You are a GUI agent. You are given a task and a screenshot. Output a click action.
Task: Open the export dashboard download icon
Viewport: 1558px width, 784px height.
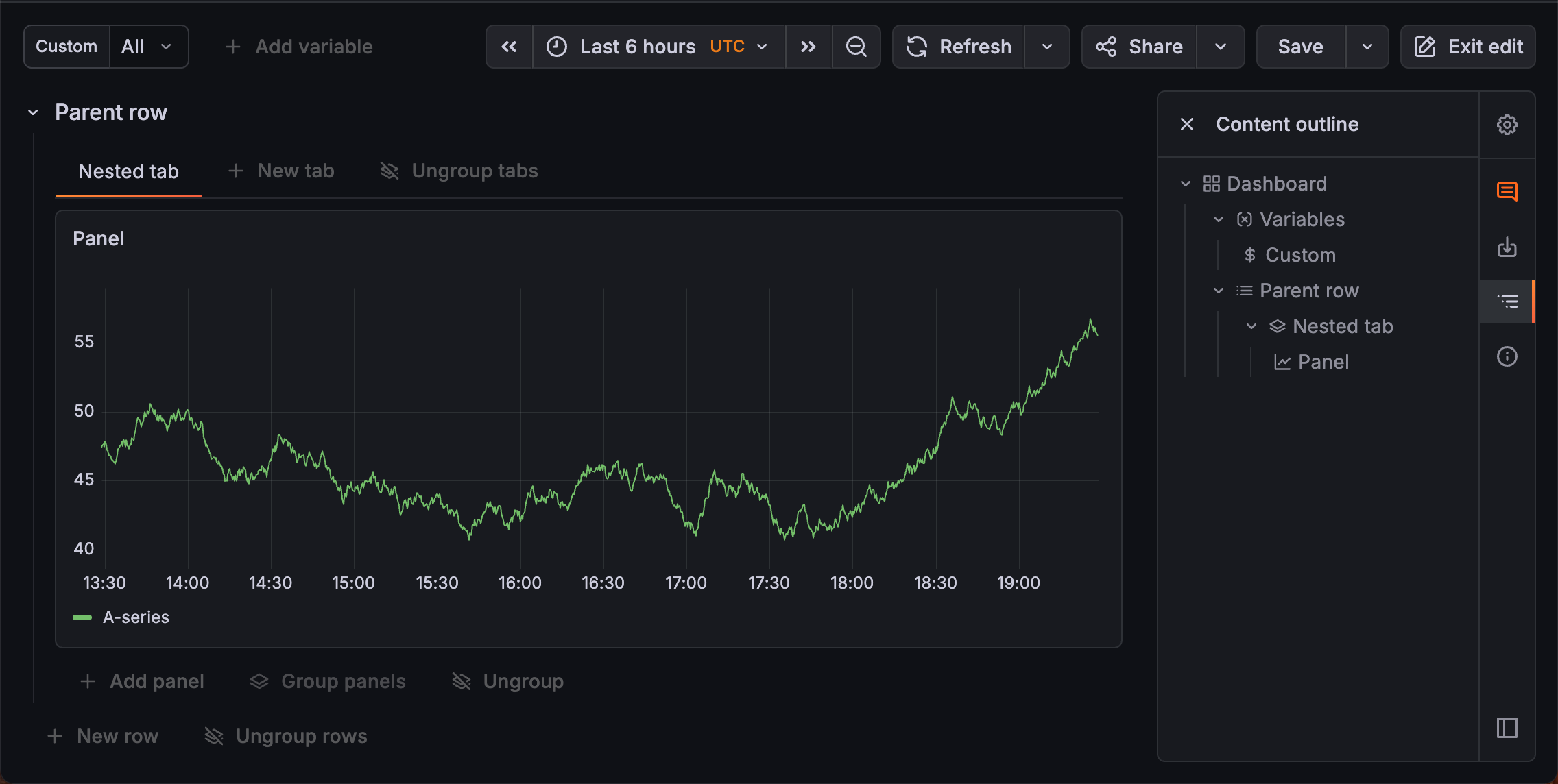(x=1507, y=247)
